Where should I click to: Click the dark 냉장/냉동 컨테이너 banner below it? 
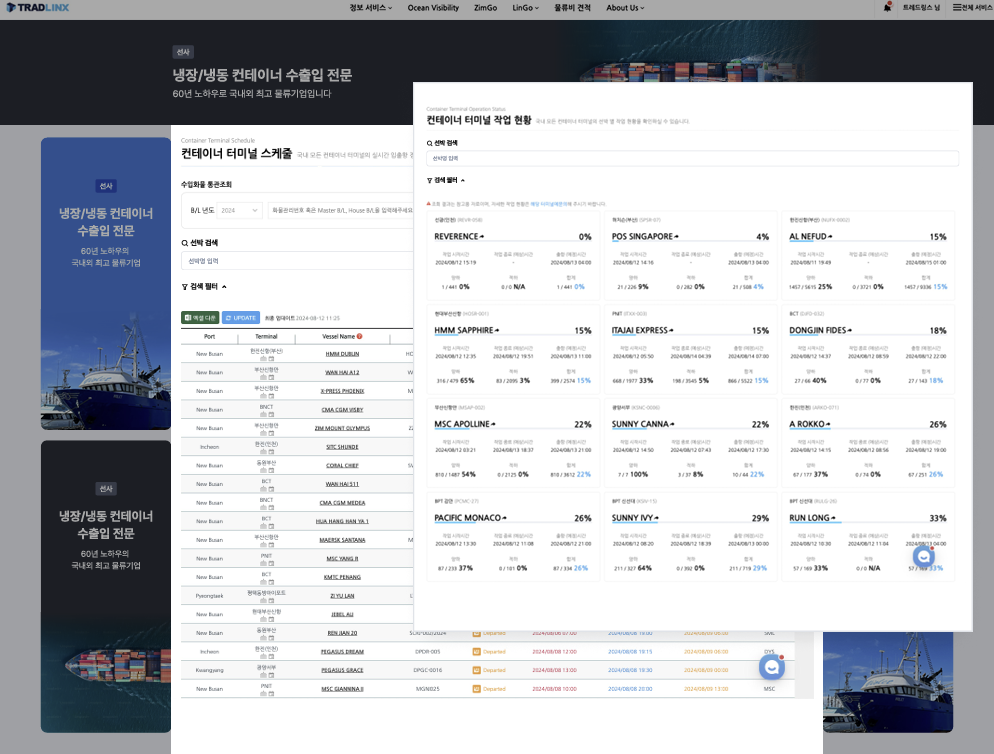point(106,587)
